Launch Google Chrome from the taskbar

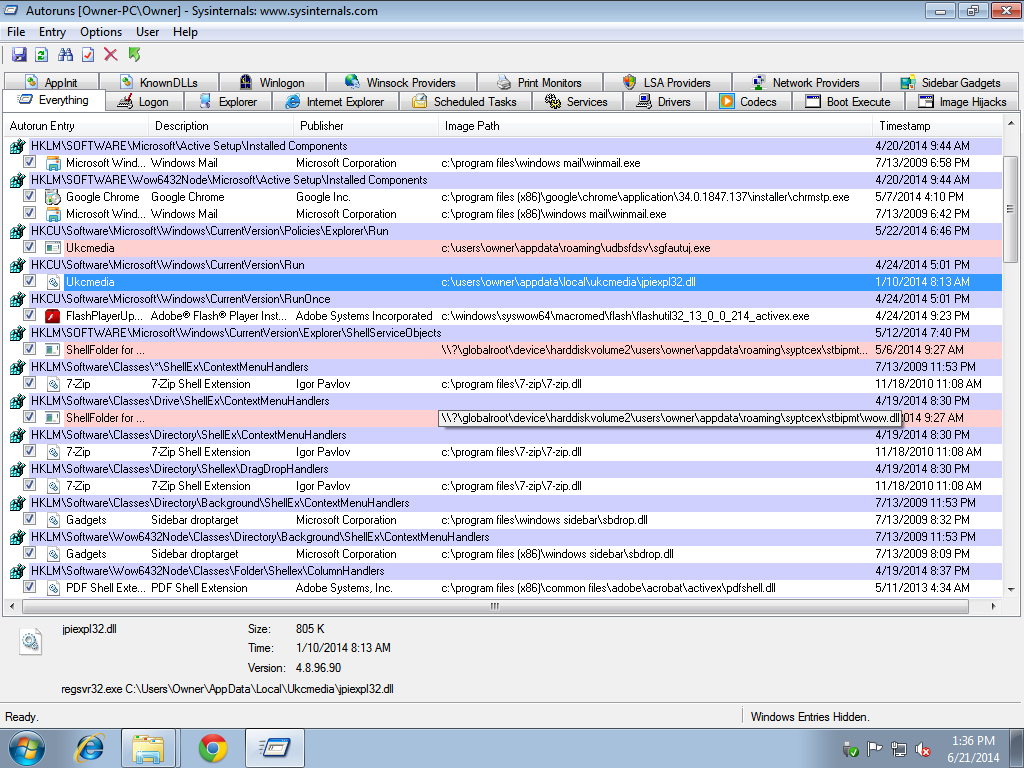pyautogui.click(x=212, y=748)
